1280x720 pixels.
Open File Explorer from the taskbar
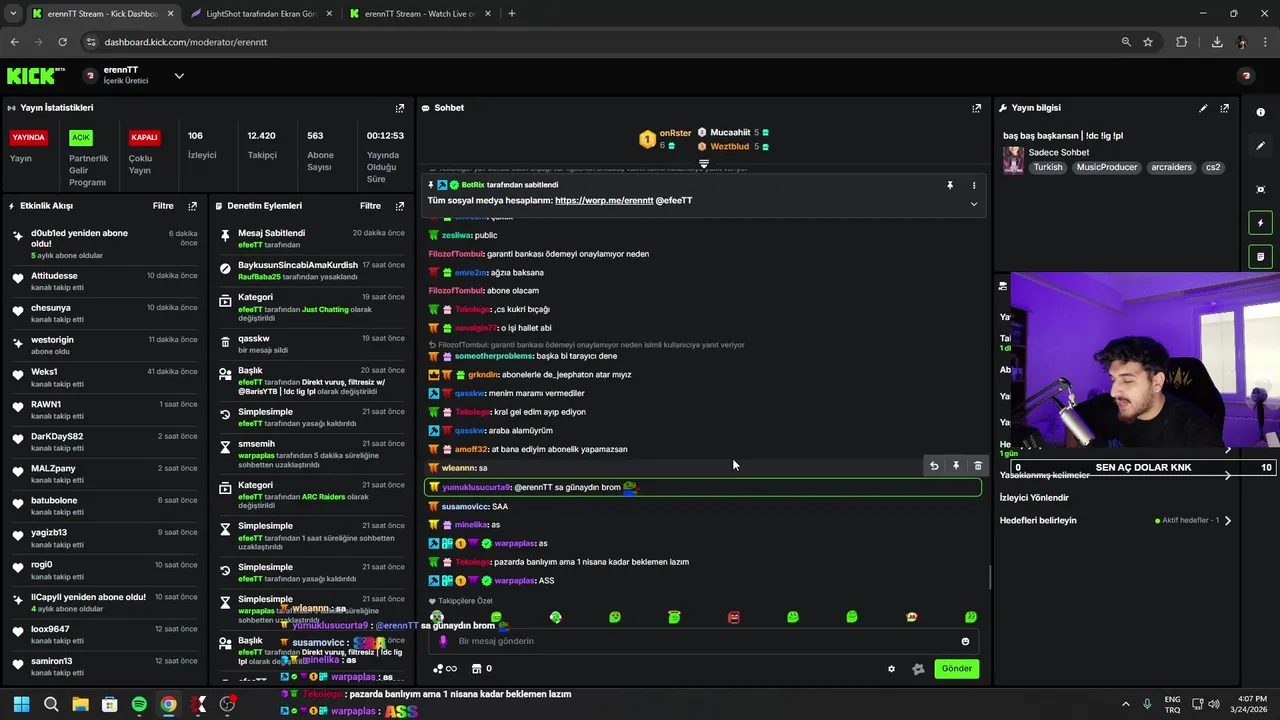[x=80, y=704]
